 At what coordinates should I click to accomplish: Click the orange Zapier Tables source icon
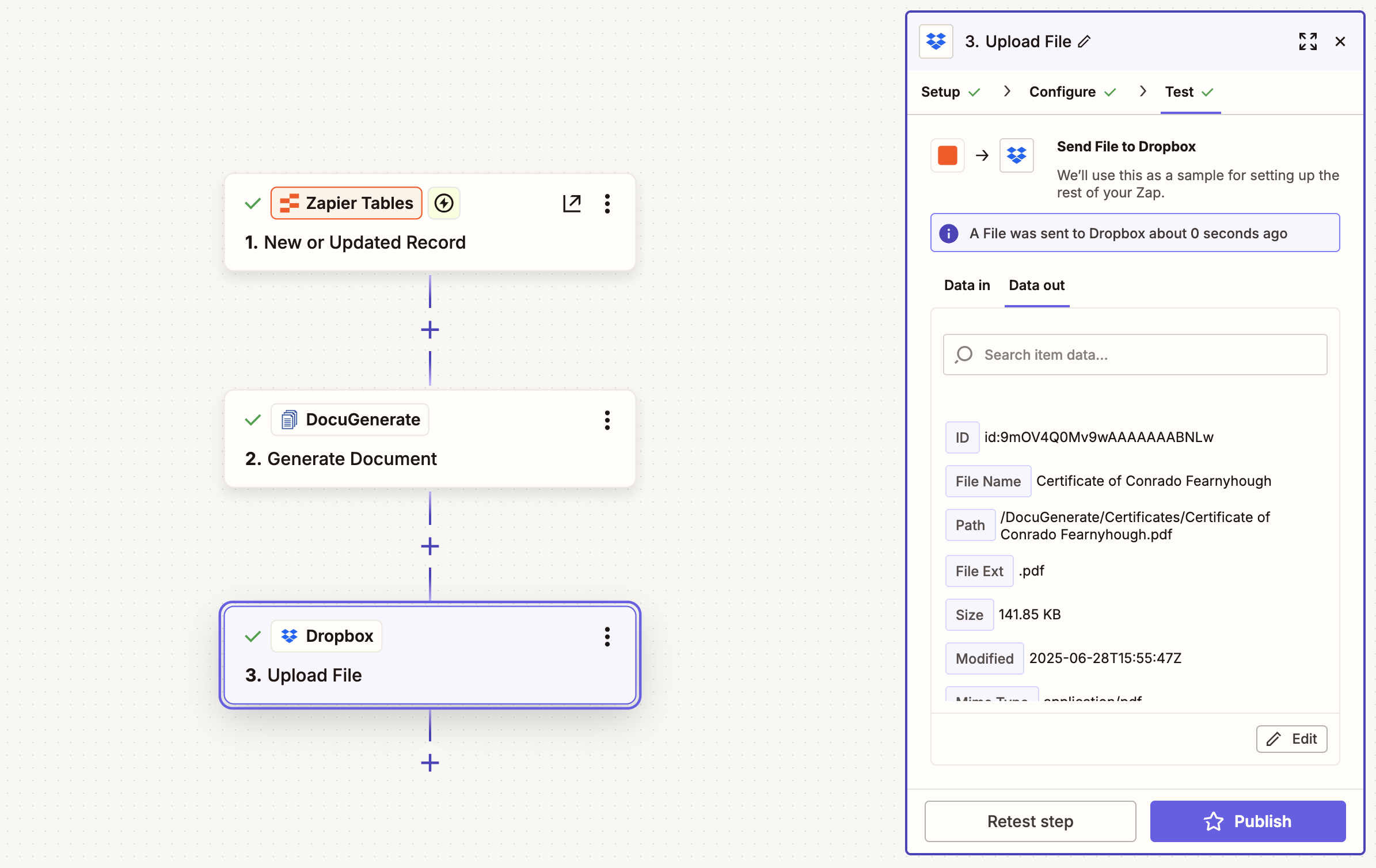coord(948,155)
